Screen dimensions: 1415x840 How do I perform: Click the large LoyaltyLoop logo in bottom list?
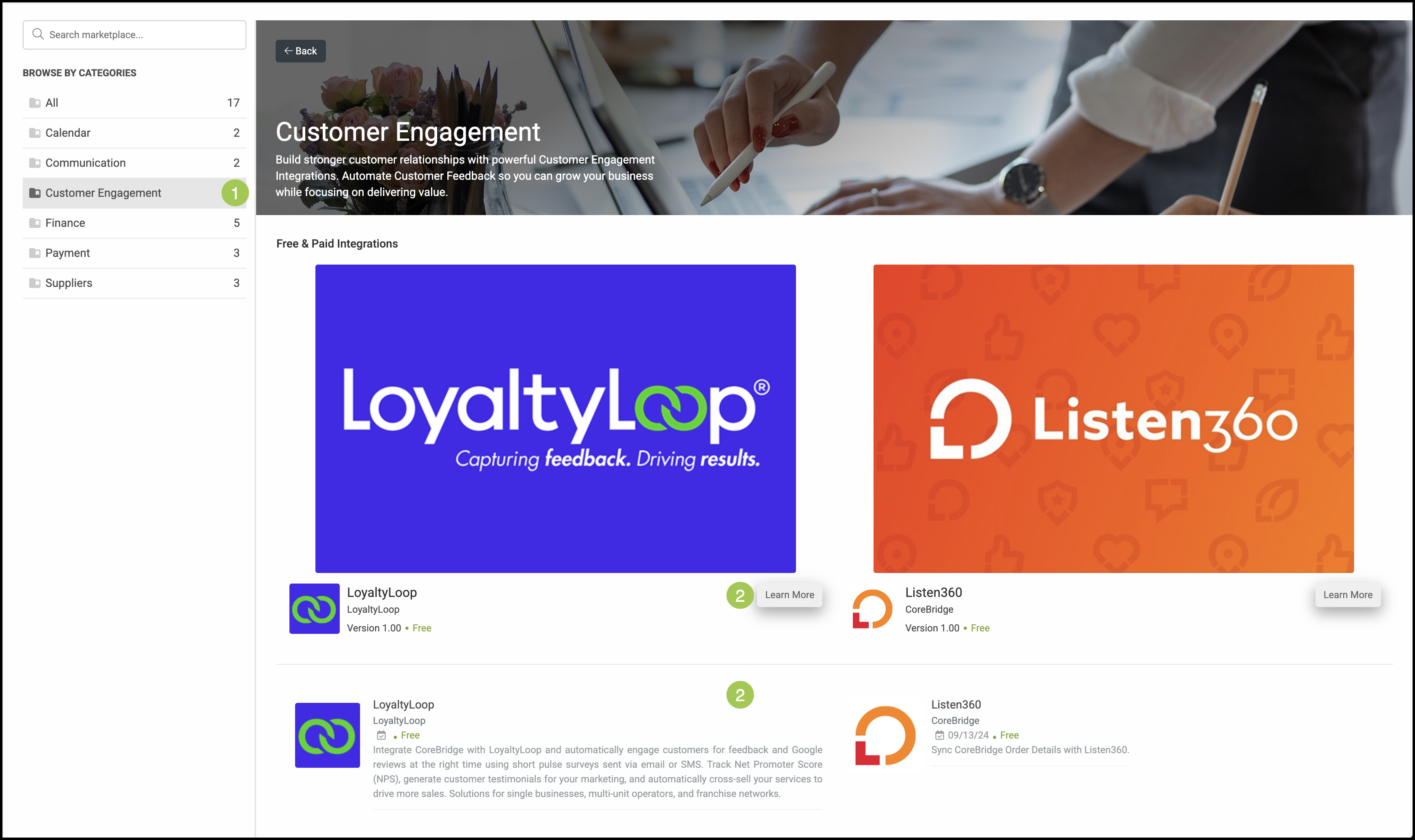coord(327,735)
